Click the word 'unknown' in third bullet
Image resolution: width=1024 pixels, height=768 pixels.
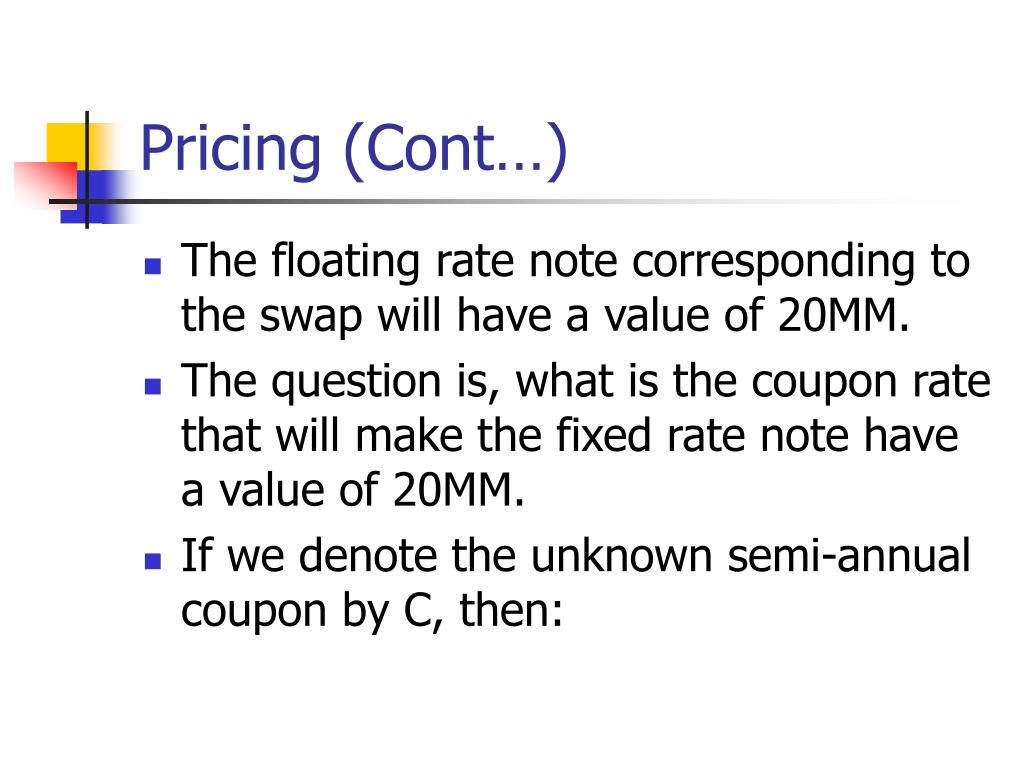(x=620, y=556)
